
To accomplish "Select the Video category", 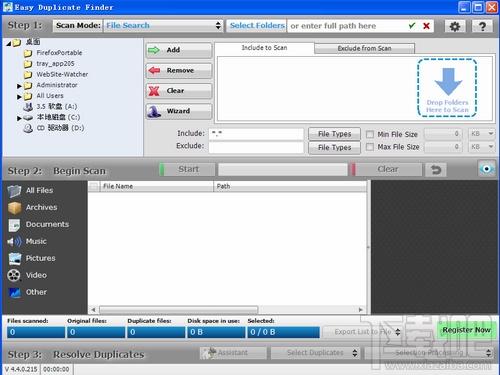I will click(27, 275).
